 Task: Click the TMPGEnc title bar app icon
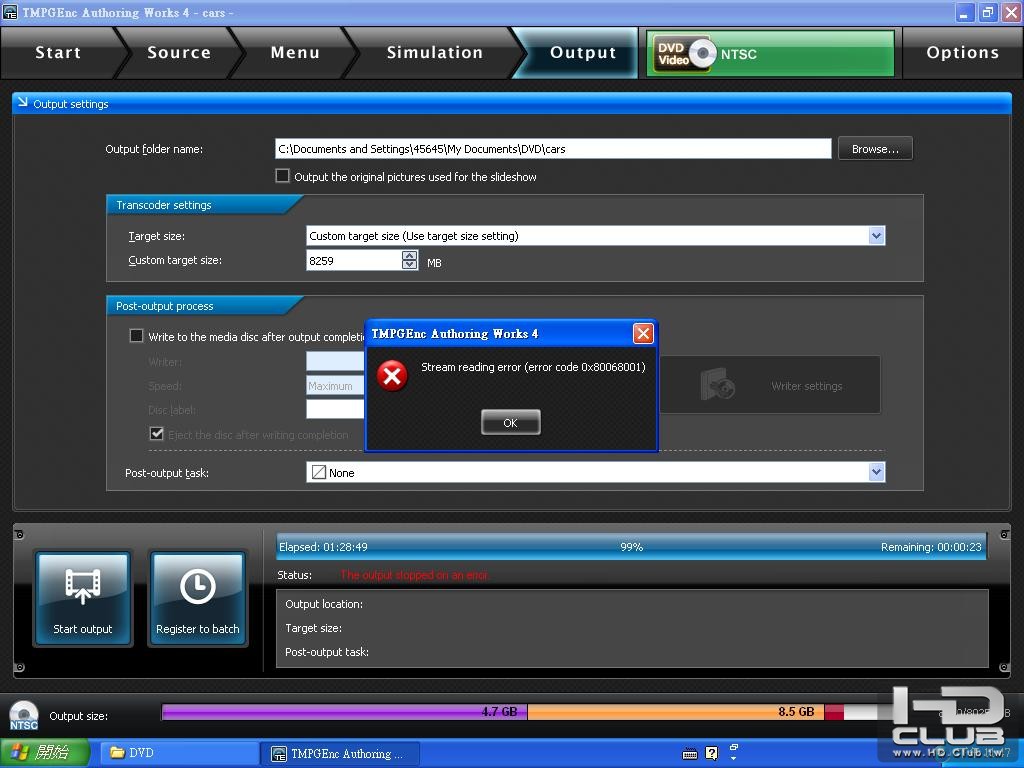point(10,12)
